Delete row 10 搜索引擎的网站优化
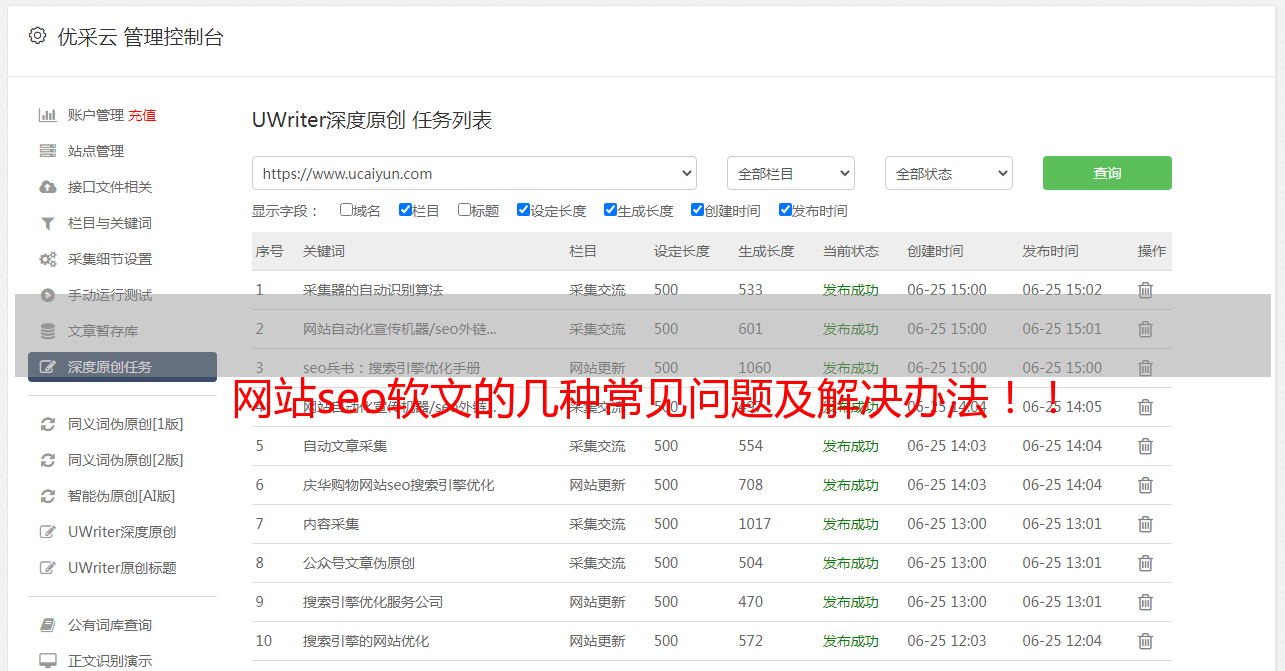 click(x=1146, y=641)
